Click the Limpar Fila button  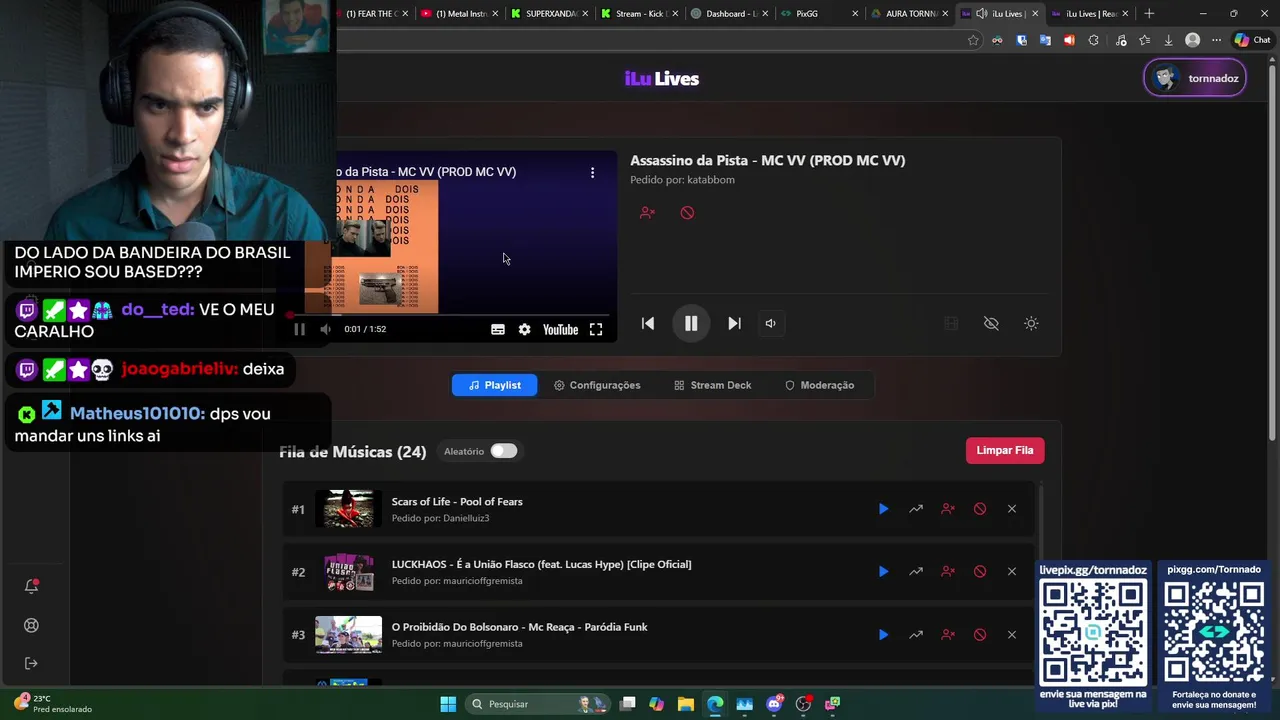[1005, 450]
